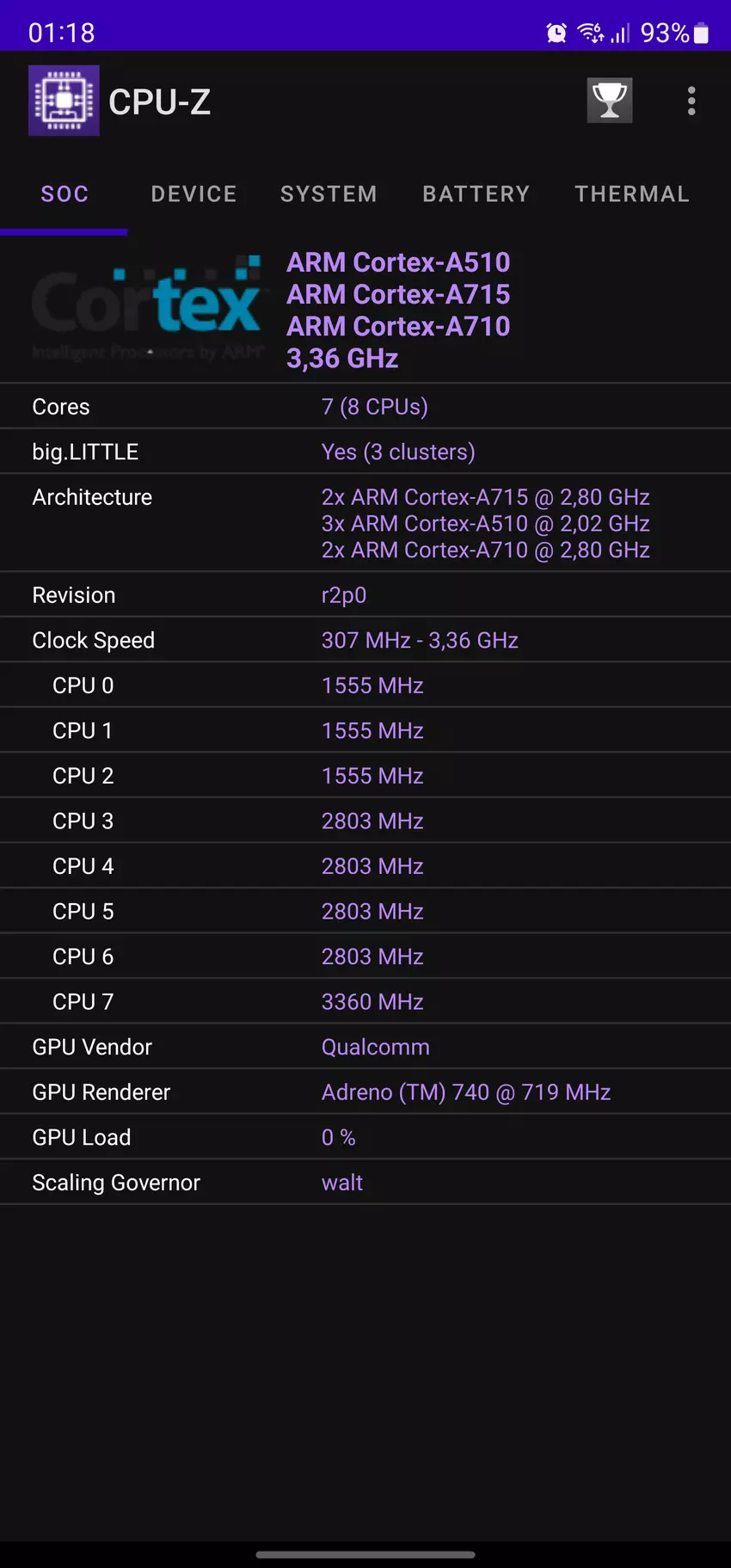This screenshot has height=1568, width=731.
Task: Tap the GPU Renderer Adreno 740 row
Action: tap(365, 1092)
